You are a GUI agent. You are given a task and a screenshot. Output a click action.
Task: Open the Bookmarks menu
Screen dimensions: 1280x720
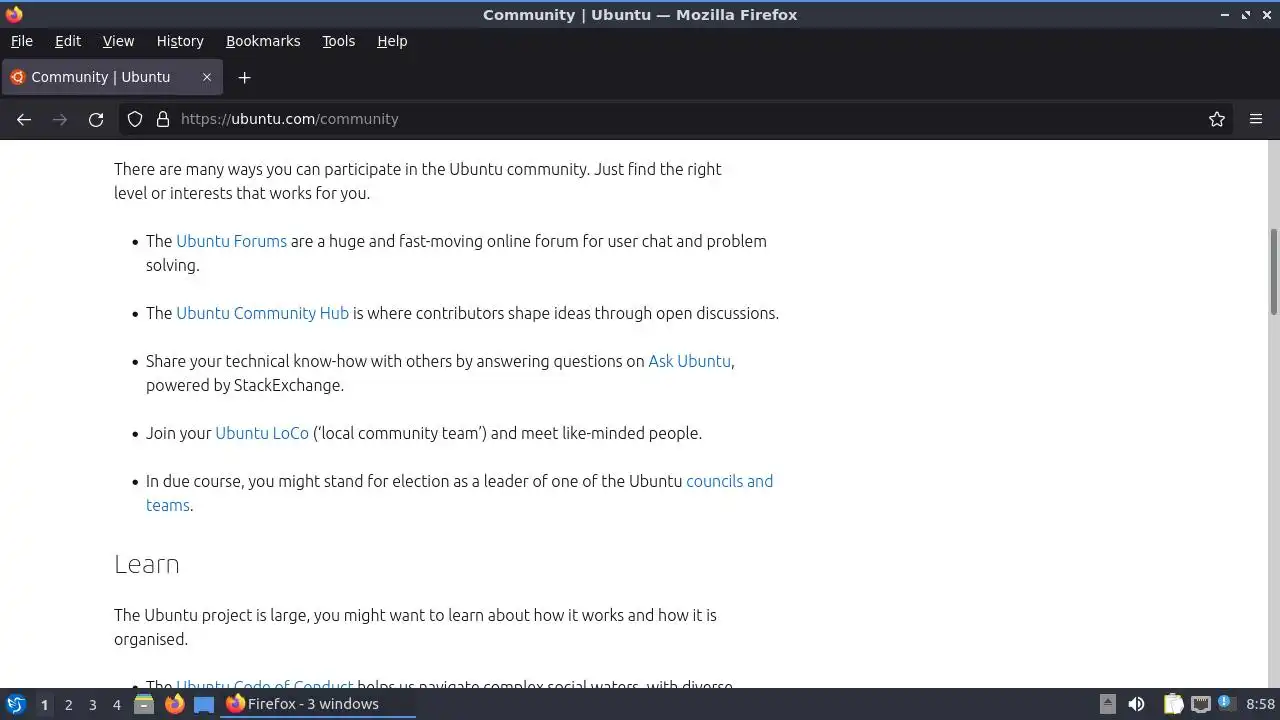point(263,41)
